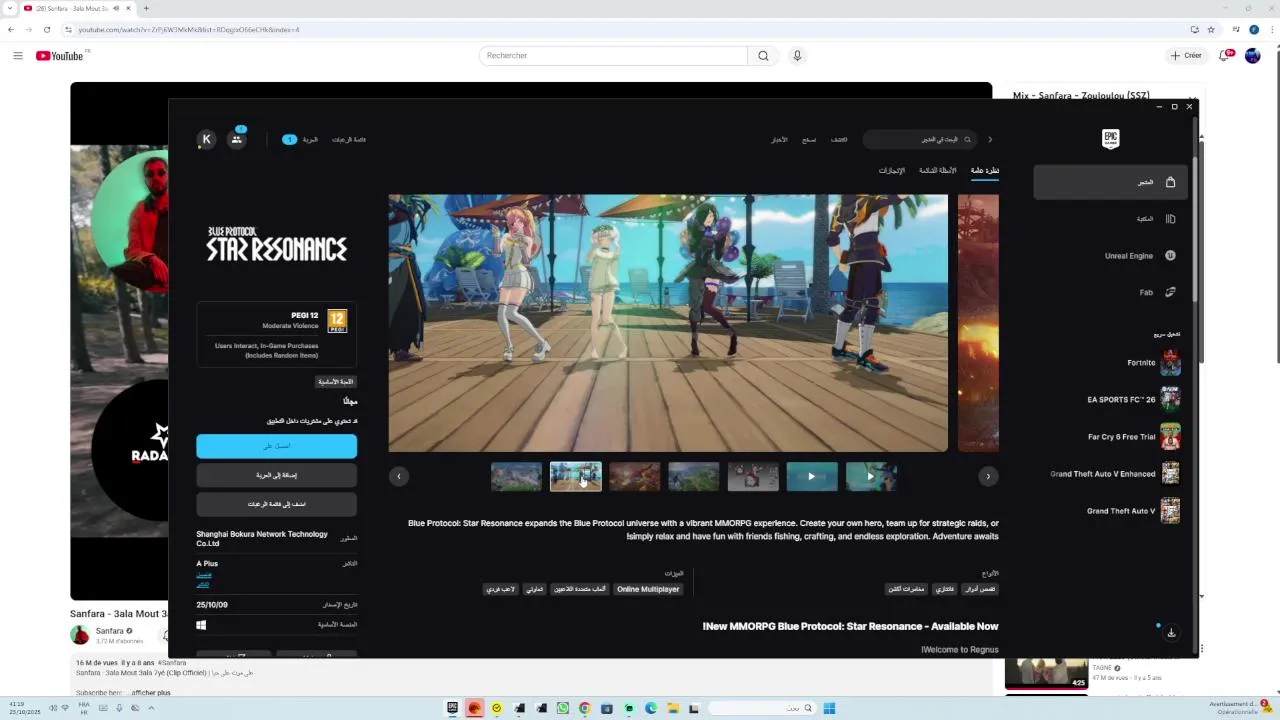Play the blue video thumbnail with play icon
The height and width of the screenshot is (720, 1280).
(812, 476)
